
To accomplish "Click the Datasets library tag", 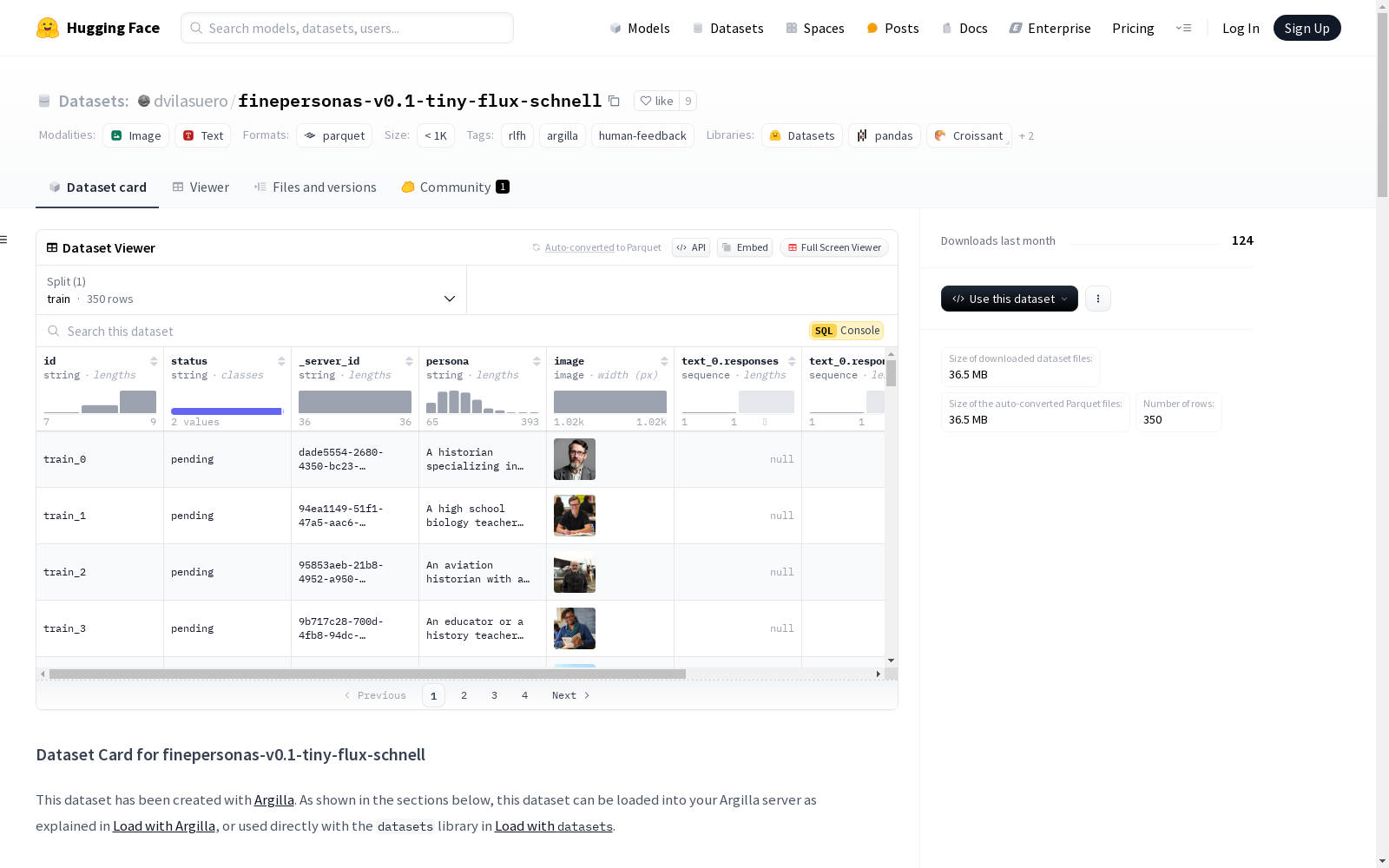I will click(x=802, y=135).
